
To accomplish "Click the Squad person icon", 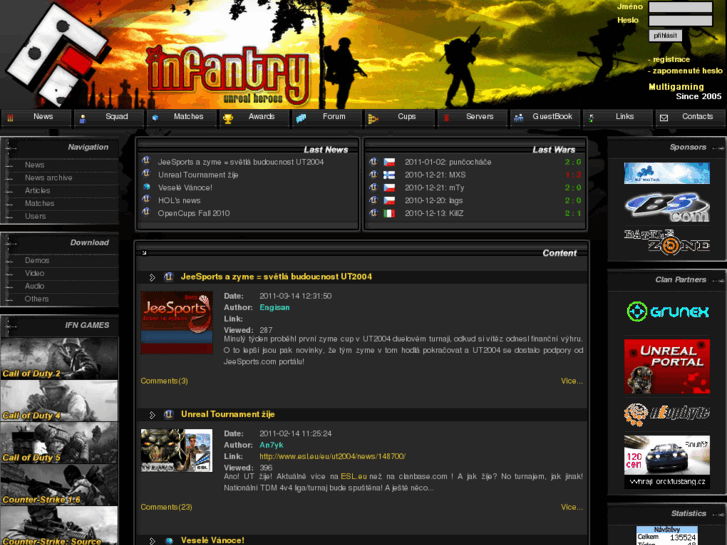I will 83,119.
